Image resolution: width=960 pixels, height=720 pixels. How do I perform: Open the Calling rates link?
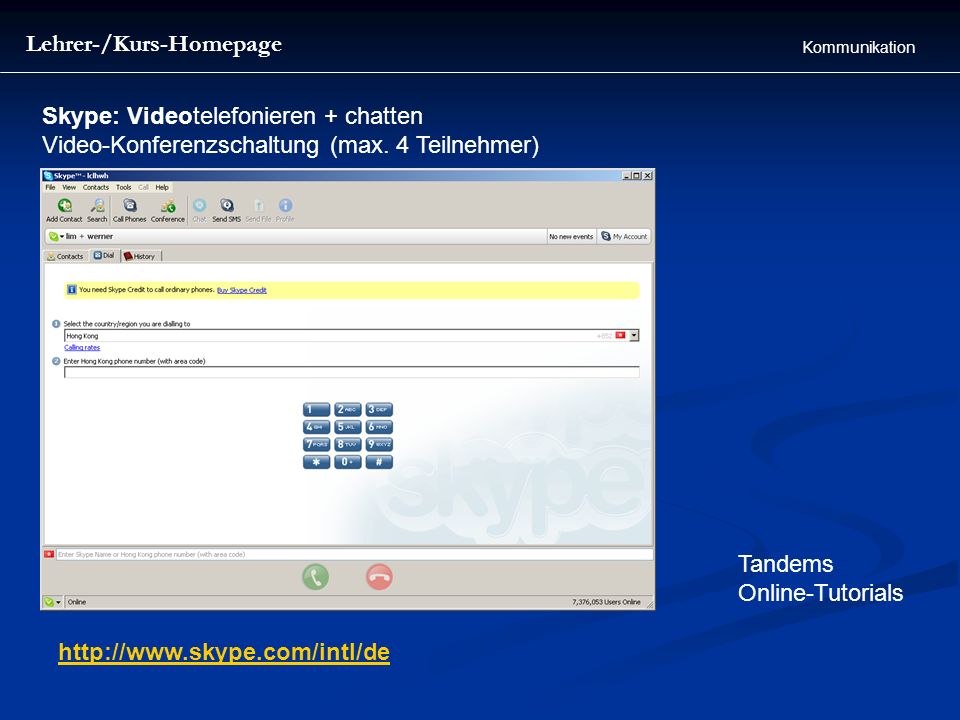[x=82, y=348]
